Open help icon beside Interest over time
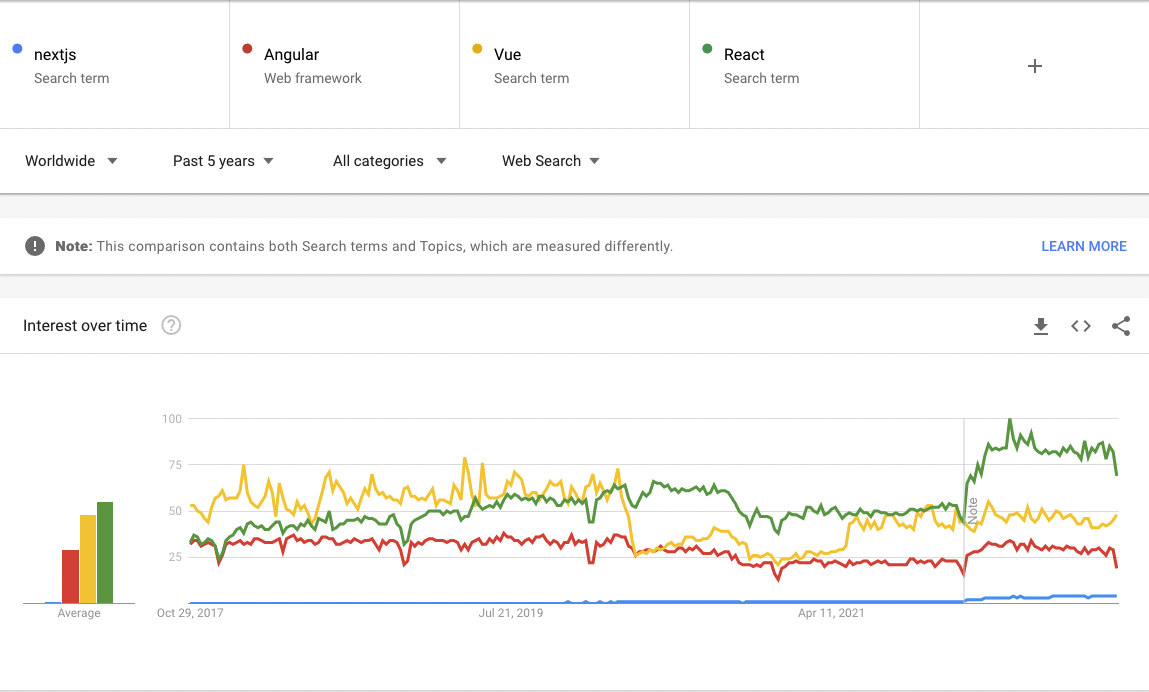The image size is (1149, 692). (x=171, y=325)
